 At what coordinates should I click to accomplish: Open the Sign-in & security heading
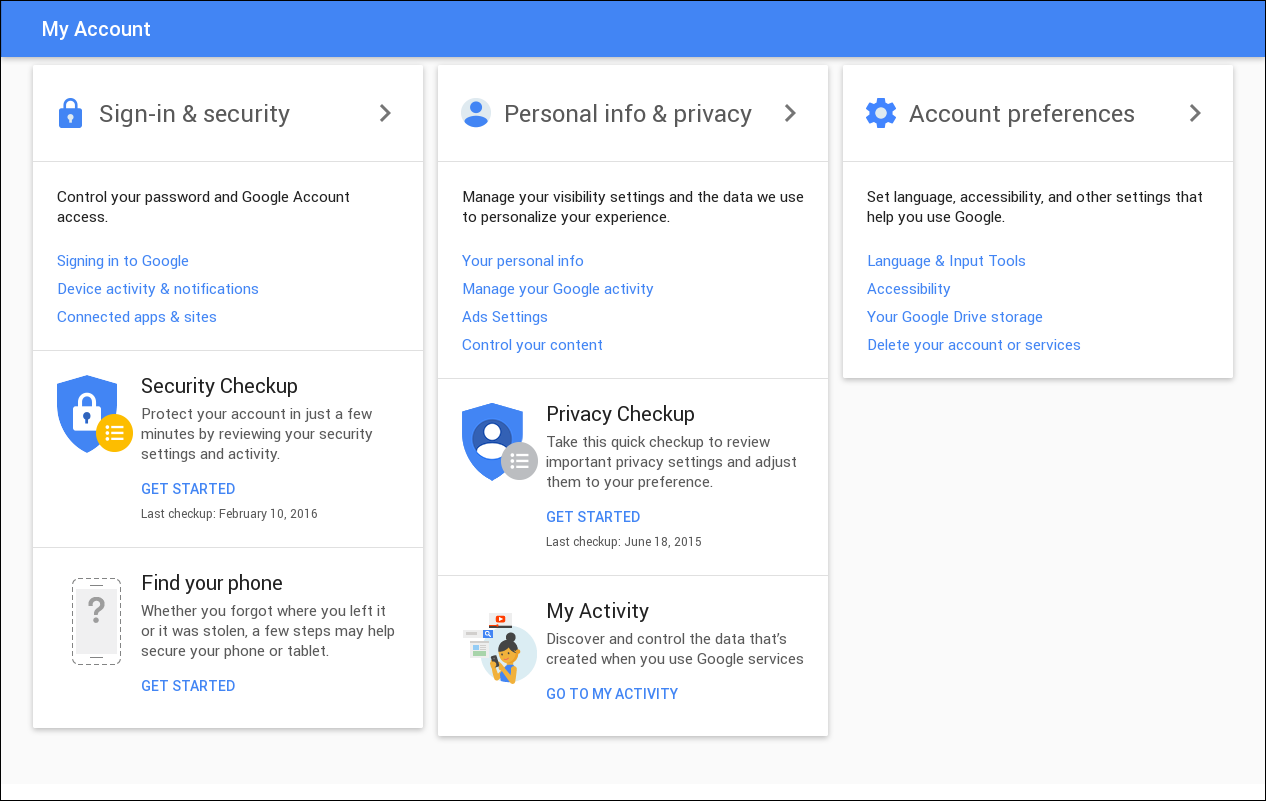click(194, 114)
